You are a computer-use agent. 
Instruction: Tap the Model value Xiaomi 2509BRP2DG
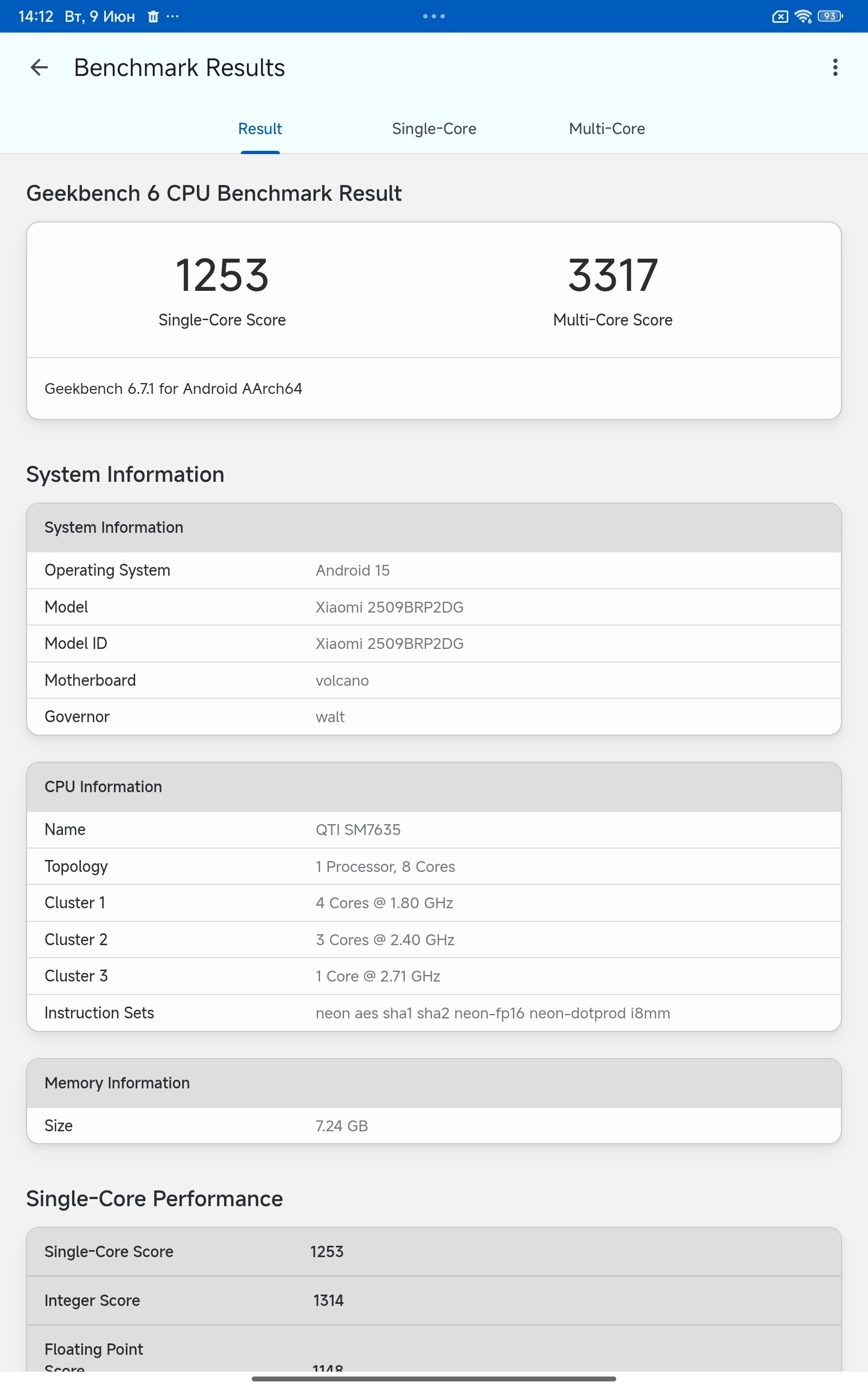click(390, 607)
